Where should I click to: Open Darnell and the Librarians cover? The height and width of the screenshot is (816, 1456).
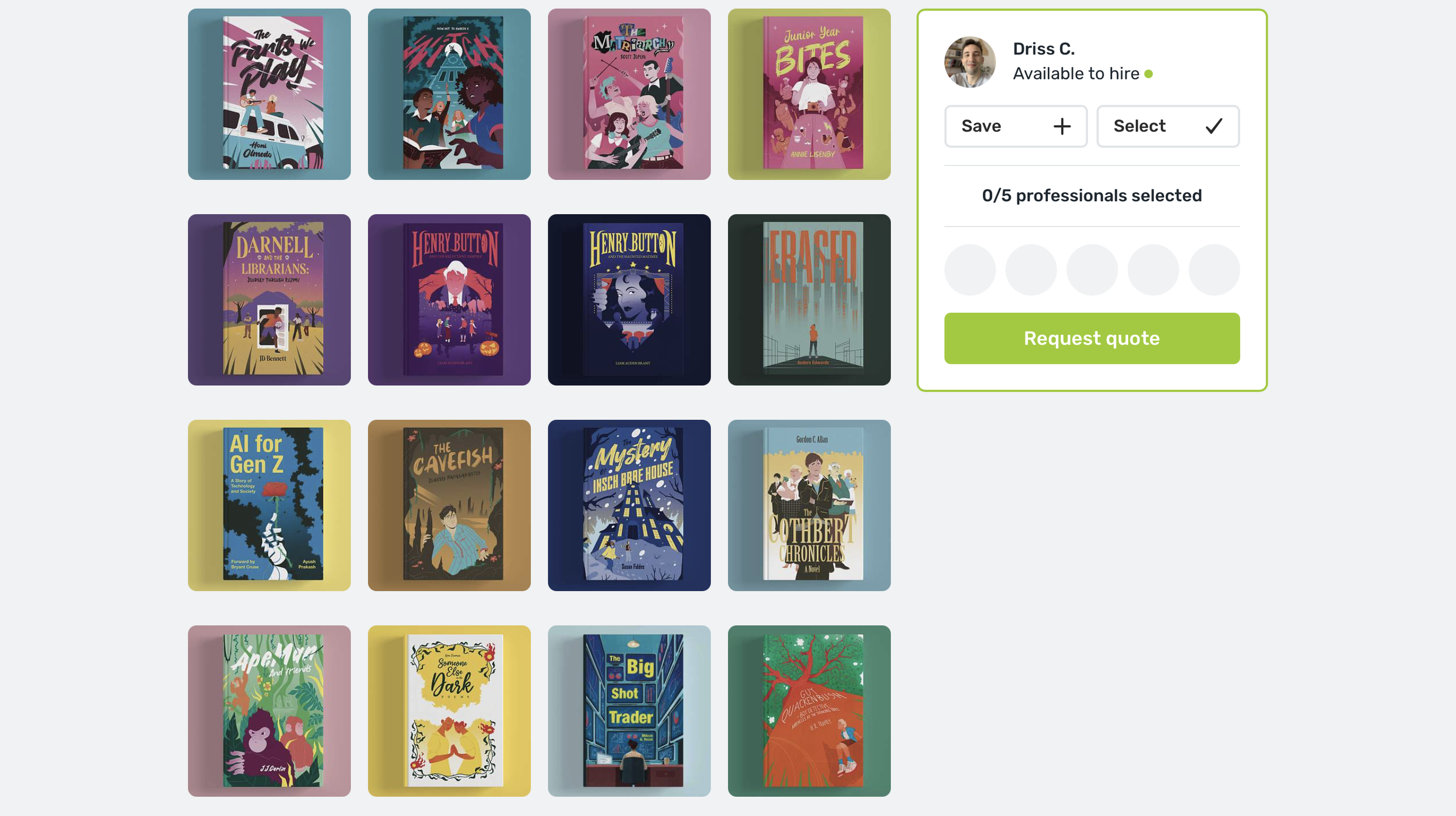[269, 300]
